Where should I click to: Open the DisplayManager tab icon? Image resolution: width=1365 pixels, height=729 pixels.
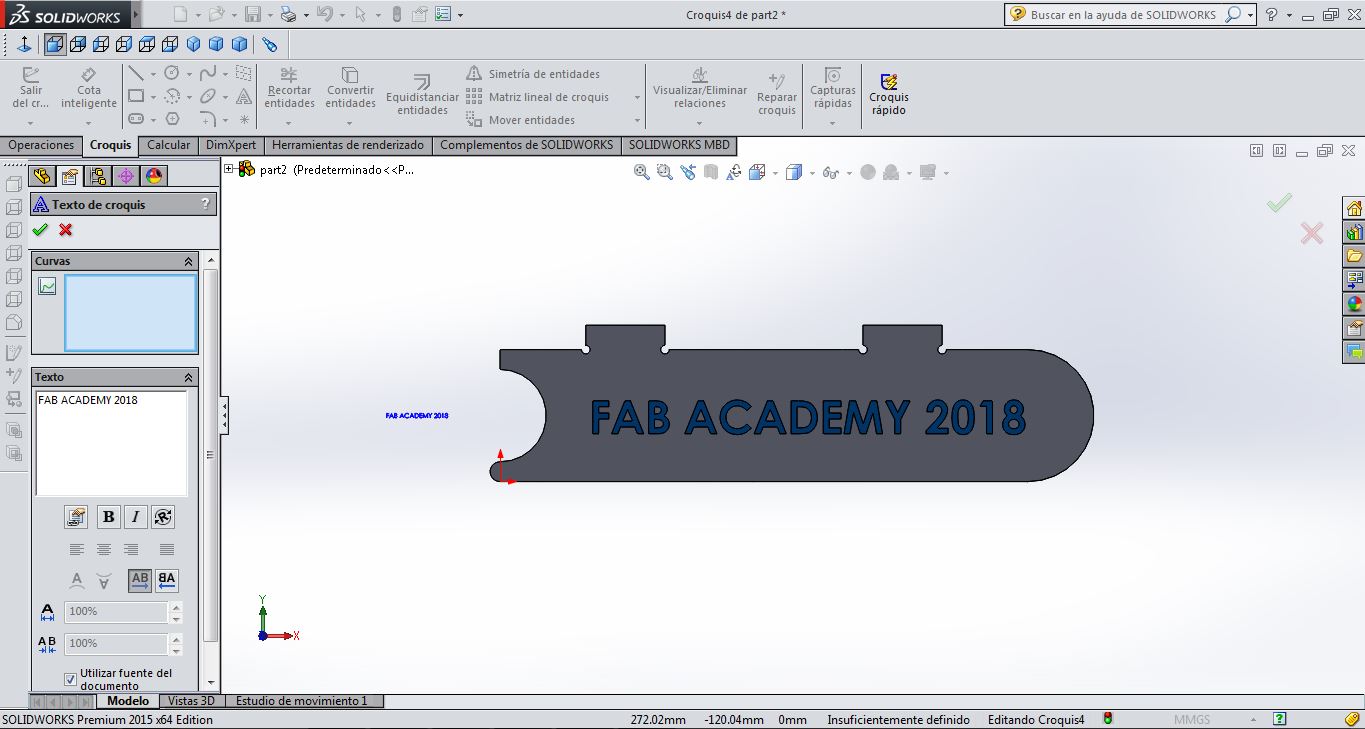click(x=154, y=176)
